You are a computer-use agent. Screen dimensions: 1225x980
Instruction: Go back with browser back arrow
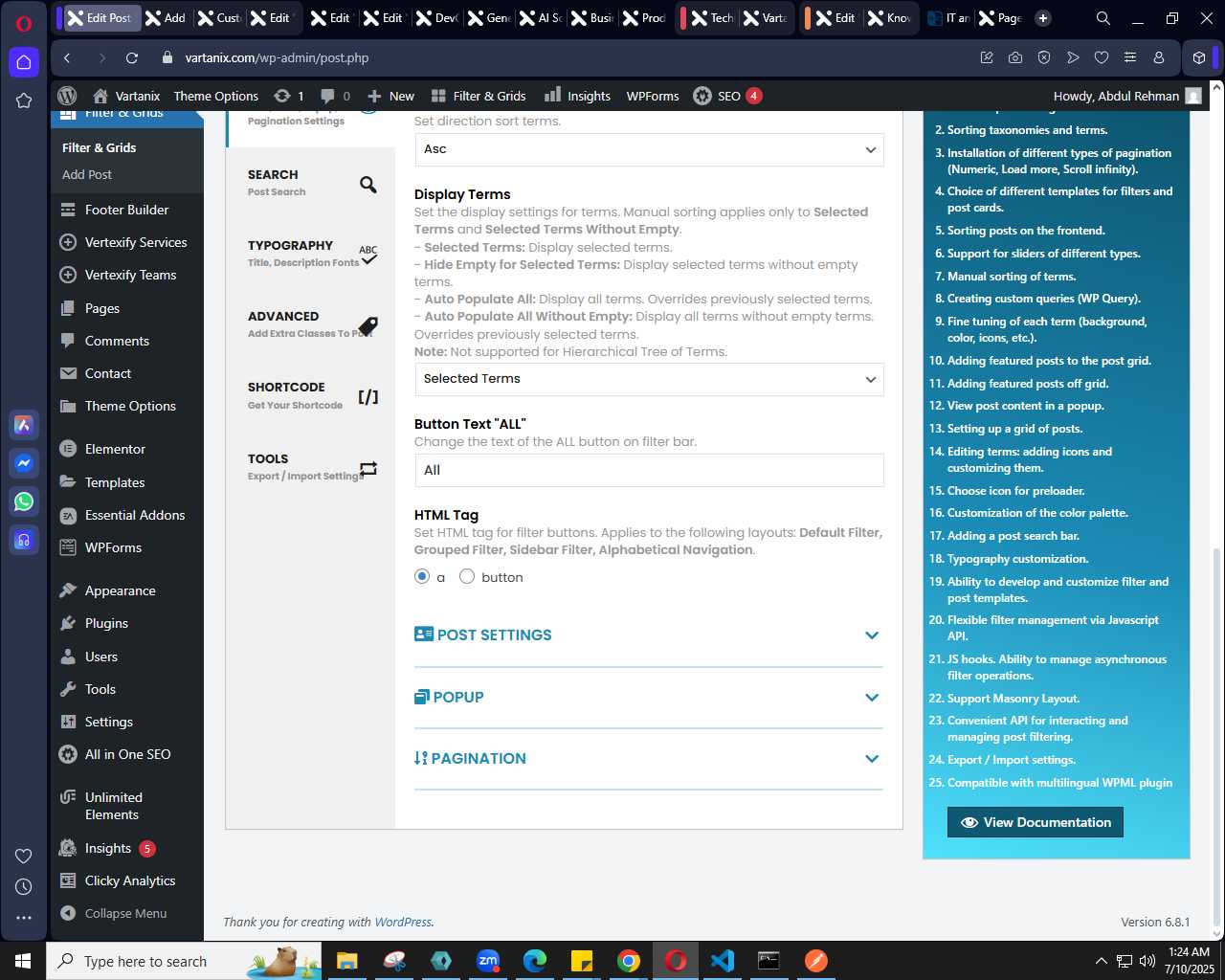tap(67, 57)
